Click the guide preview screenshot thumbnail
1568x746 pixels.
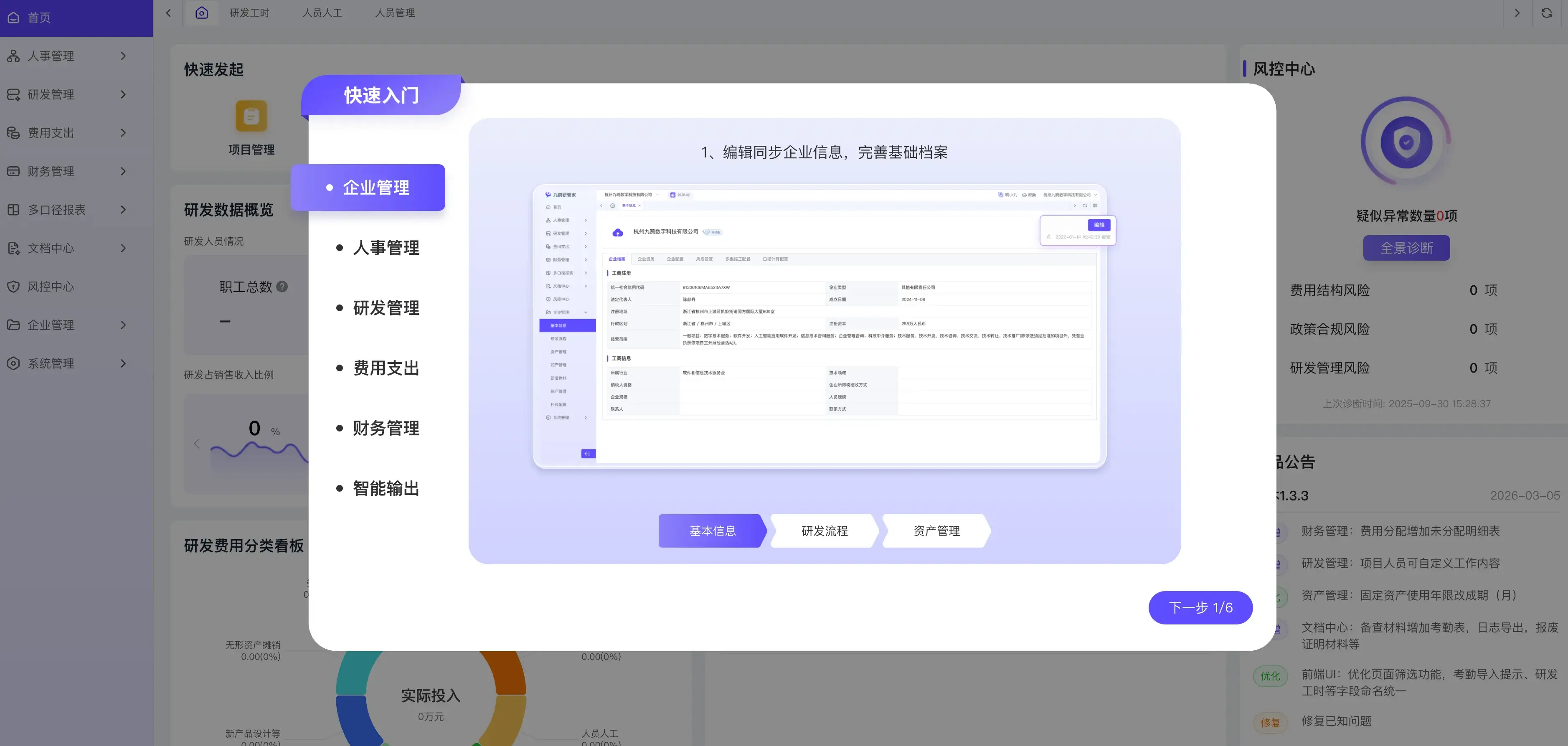pyautogui.click(x=820, y=326)
